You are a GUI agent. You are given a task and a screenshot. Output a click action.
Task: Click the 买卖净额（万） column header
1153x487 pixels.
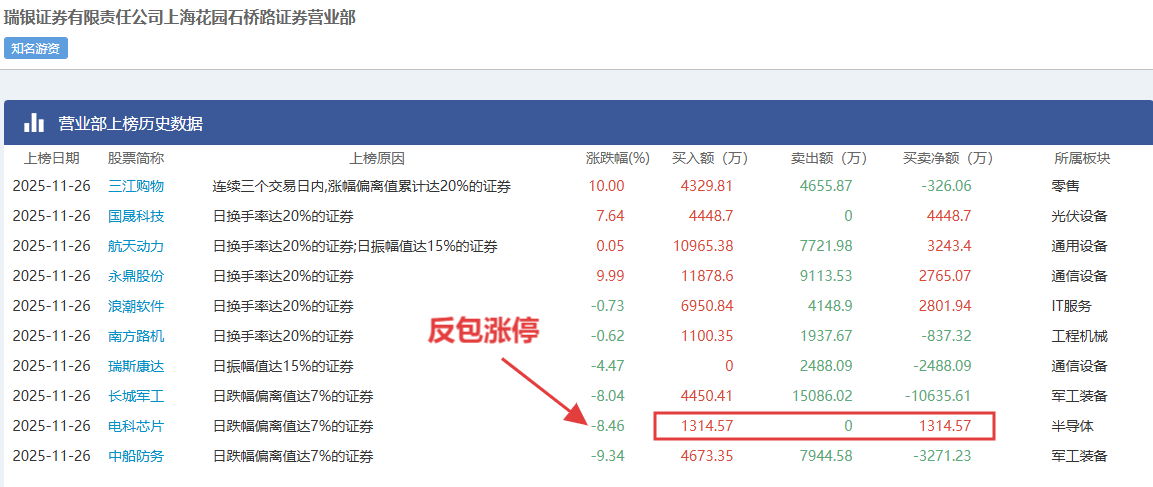[948, 157]
